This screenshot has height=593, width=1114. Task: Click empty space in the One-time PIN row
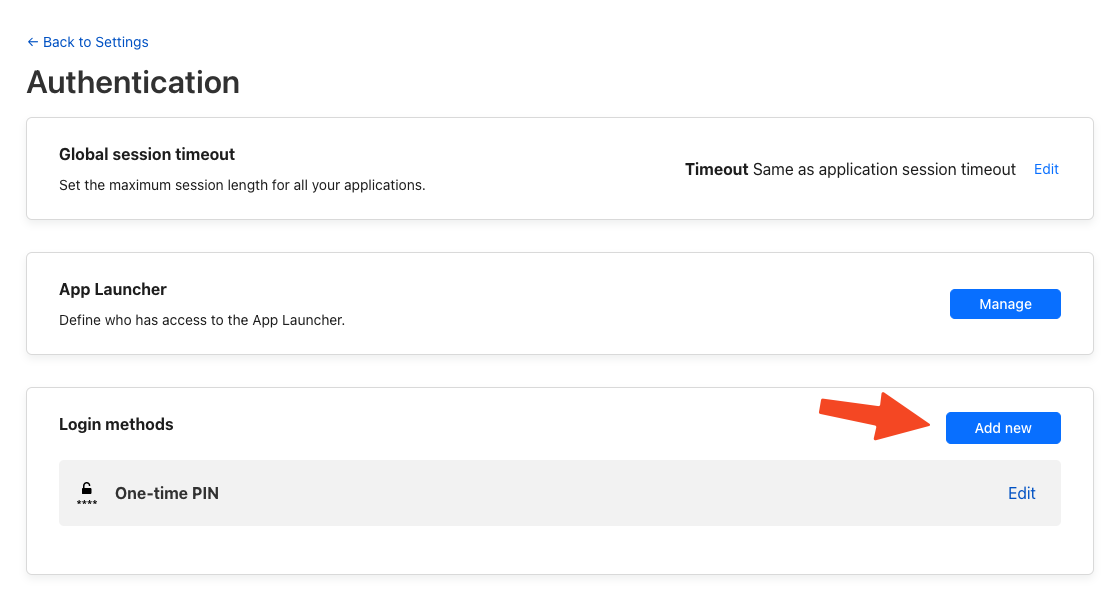click(x=600, y=493)
